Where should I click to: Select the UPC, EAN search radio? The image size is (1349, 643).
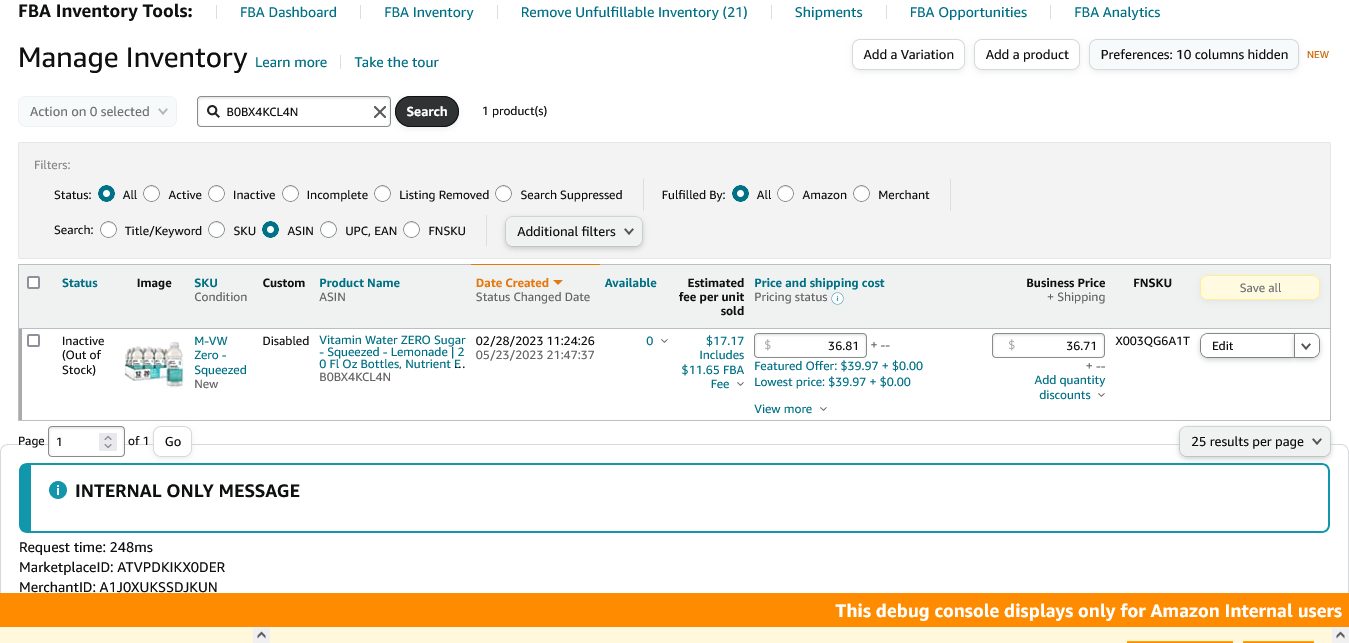329,230
